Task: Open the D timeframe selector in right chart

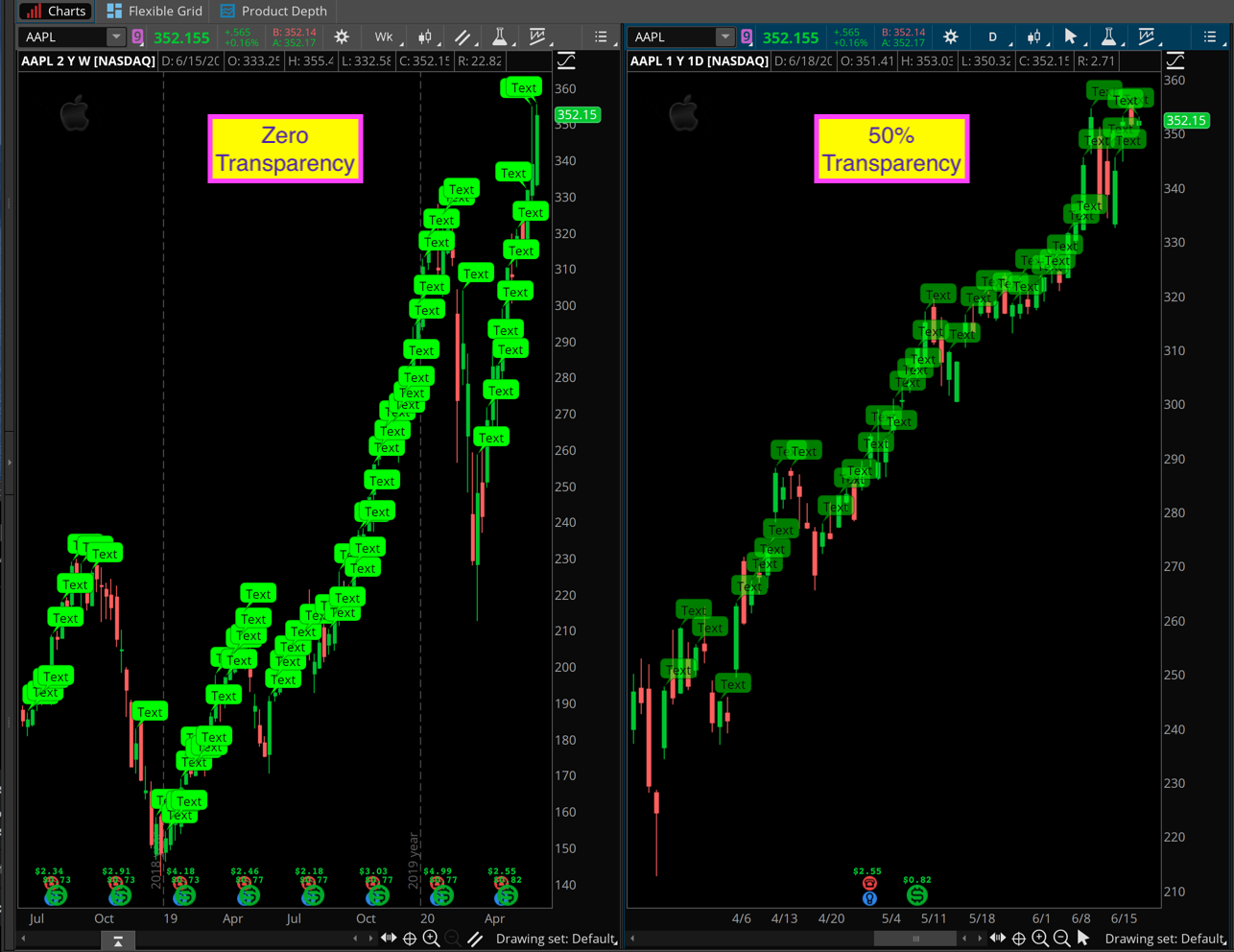Action: (x=993, y=37)
